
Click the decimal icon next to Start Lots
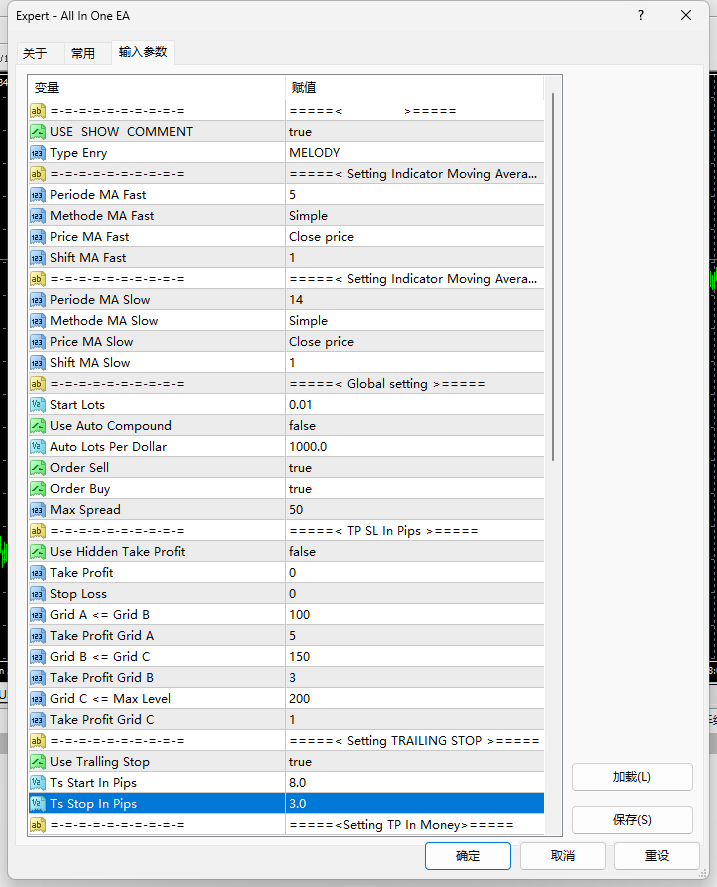(x=38, y=405)
